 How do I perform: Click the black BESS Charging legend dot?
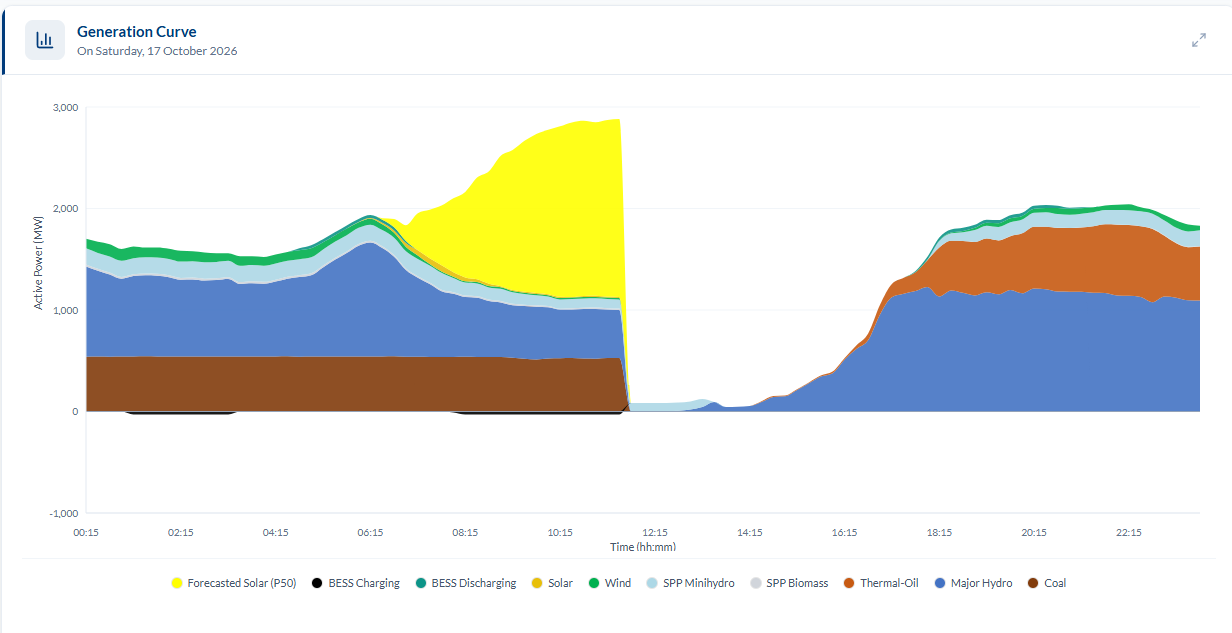click(318, 583)
